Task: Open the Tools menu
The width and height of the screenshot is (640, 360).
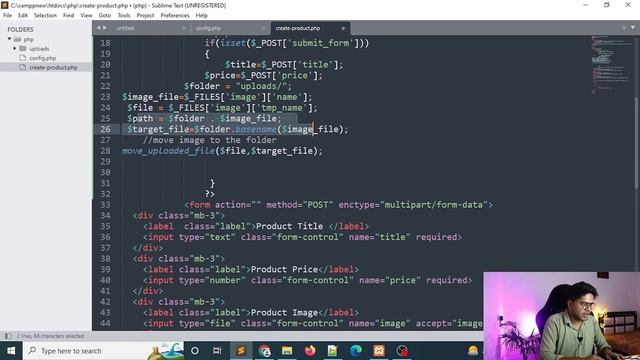Action: coord(124,15)
